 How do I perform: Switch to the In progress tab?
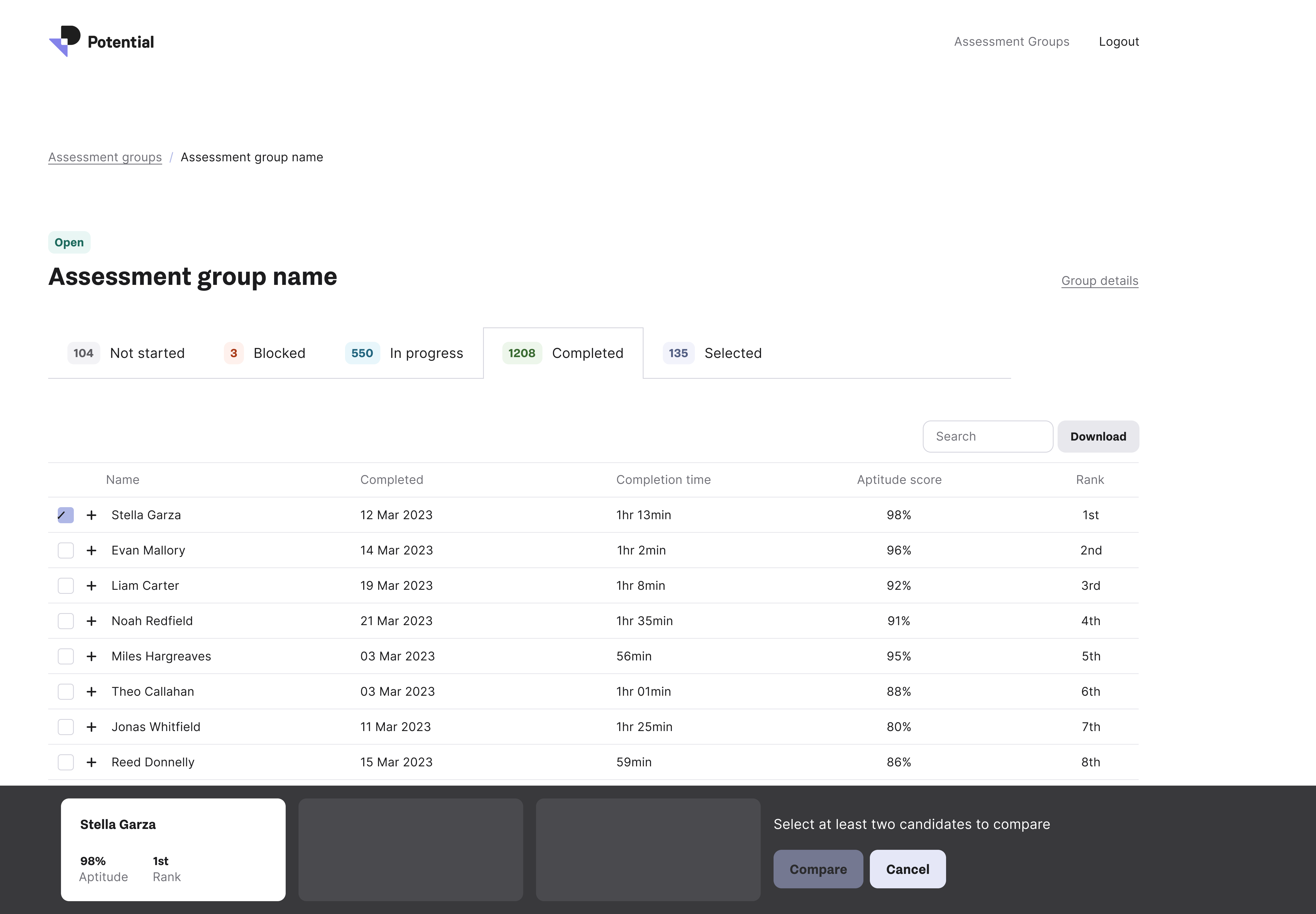(404, 353)
